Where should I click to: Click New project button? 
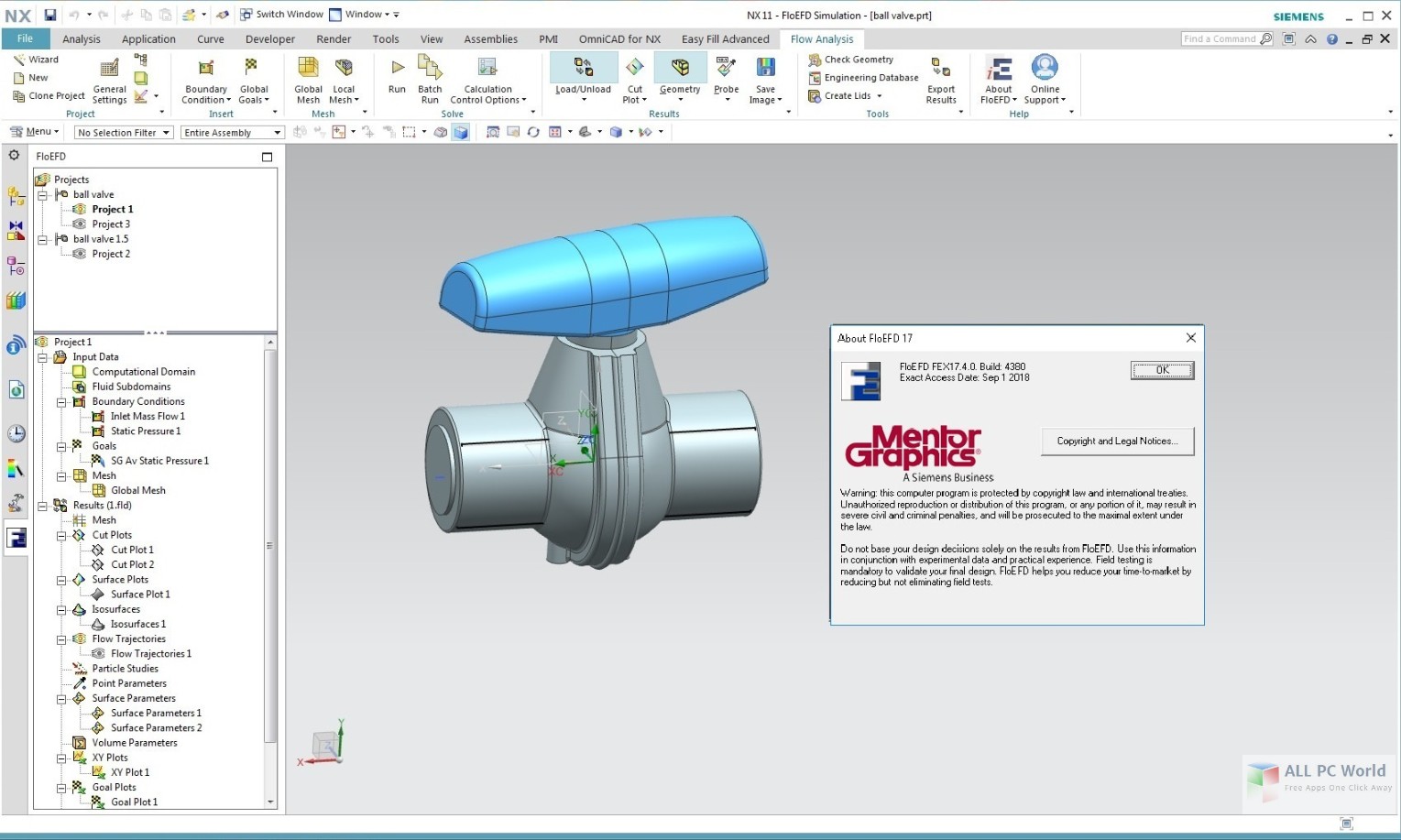point(30,78)
